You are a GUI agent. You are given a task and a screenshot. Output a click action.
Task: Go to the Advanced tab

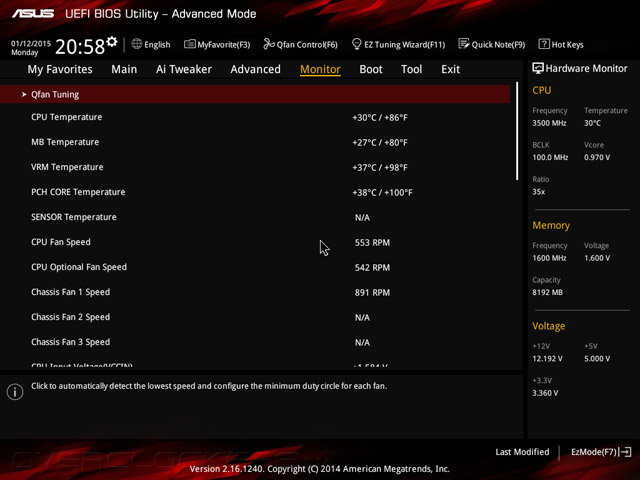point(256,69)
